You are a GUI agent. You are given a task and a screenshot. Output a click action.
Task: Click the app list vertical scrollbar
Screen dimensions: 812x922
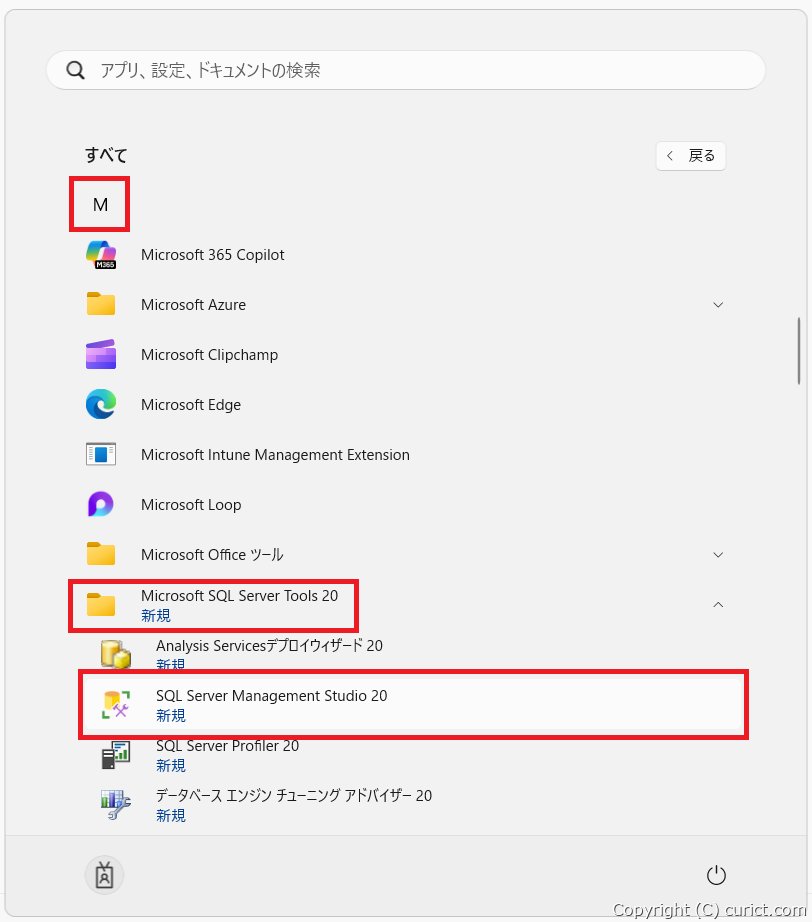pos(798,351)
